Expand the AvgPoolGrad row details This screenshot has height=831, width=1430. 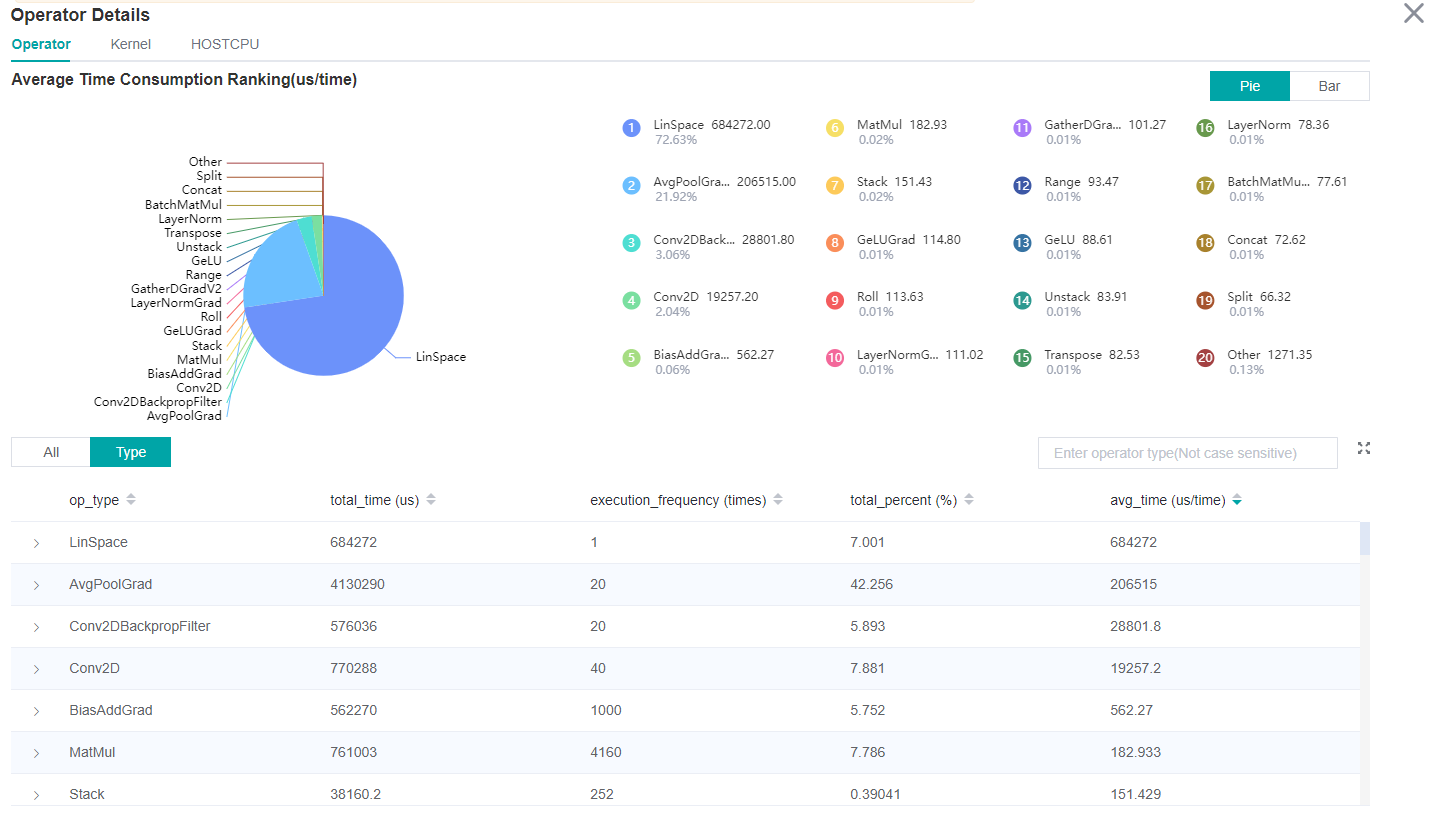pos(36,585)
